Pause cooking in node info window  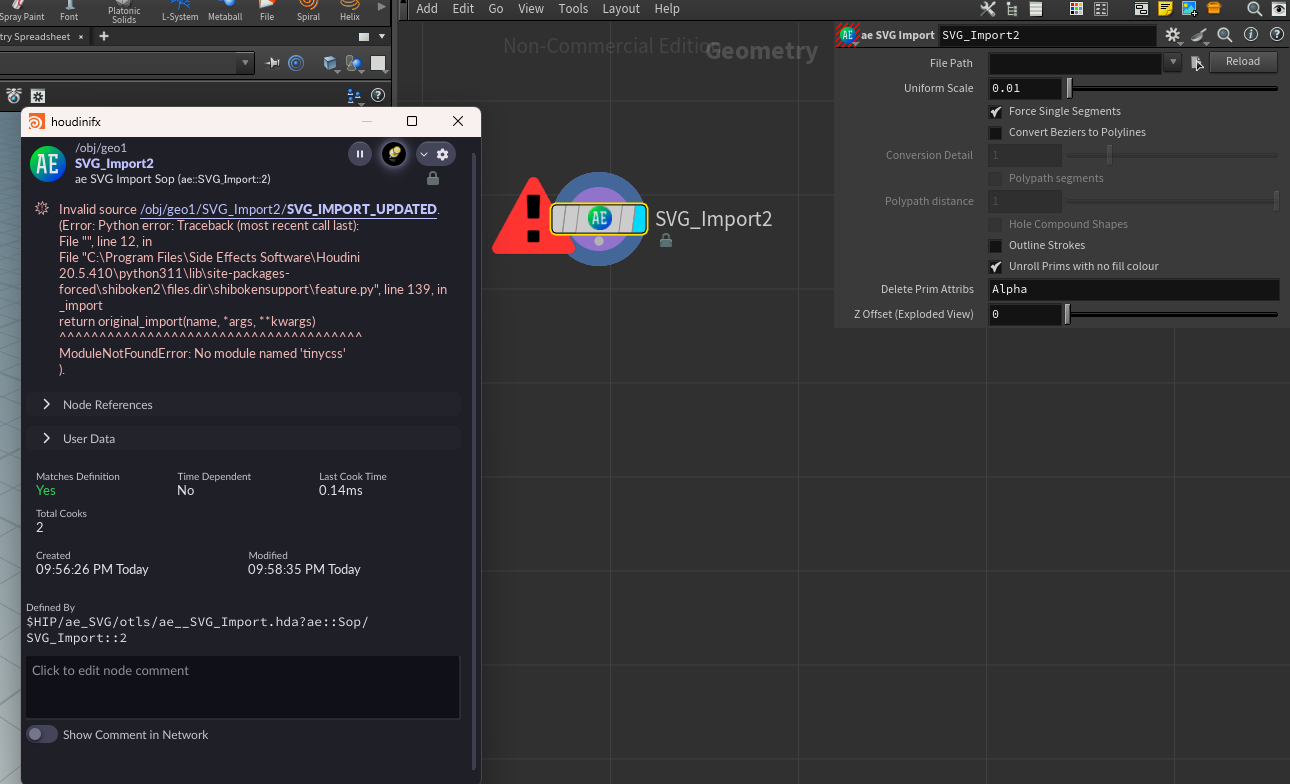click(360, 154)
